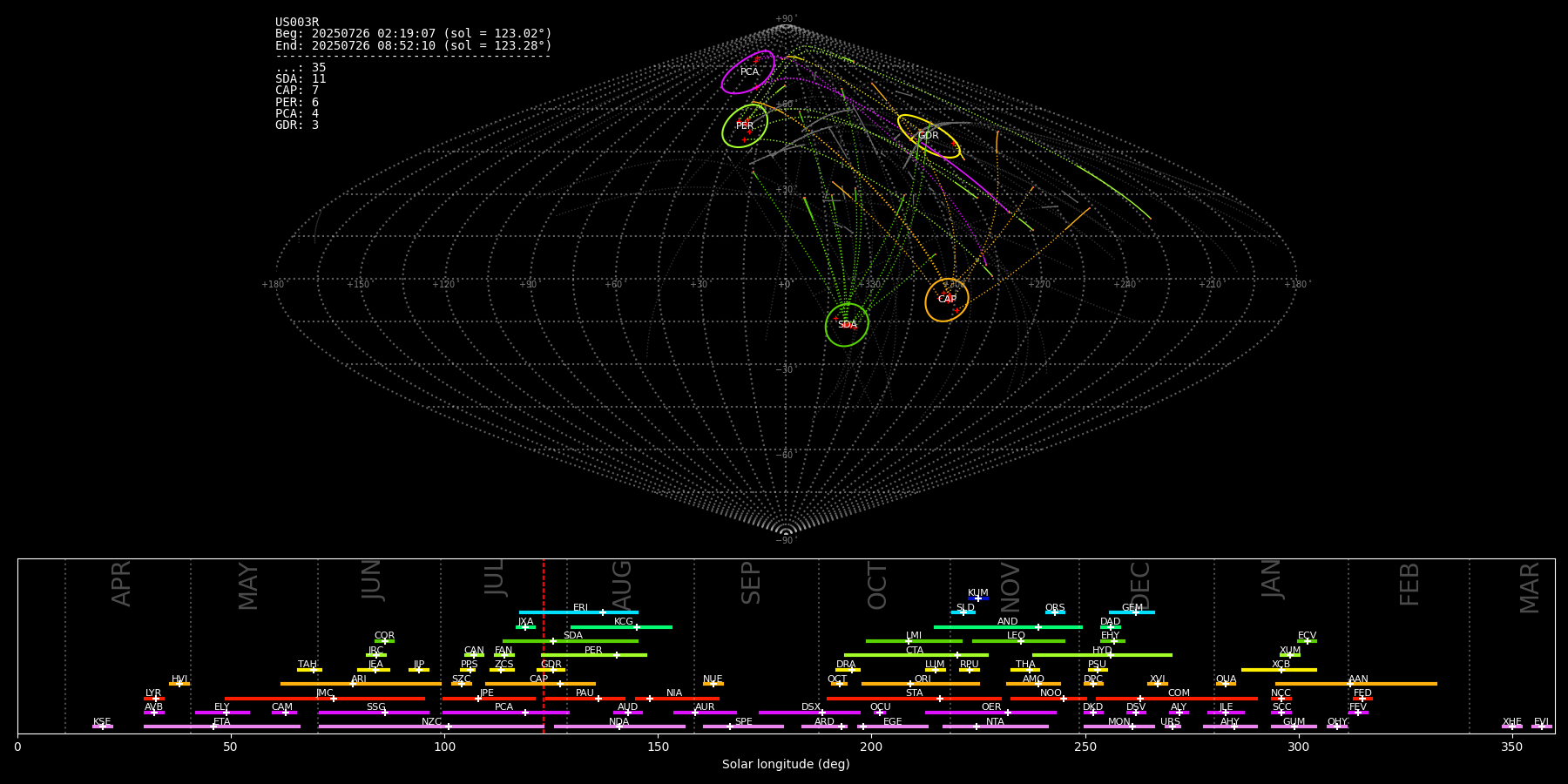Click the OER shower bar in the timeline

click(x=990, y=713)
